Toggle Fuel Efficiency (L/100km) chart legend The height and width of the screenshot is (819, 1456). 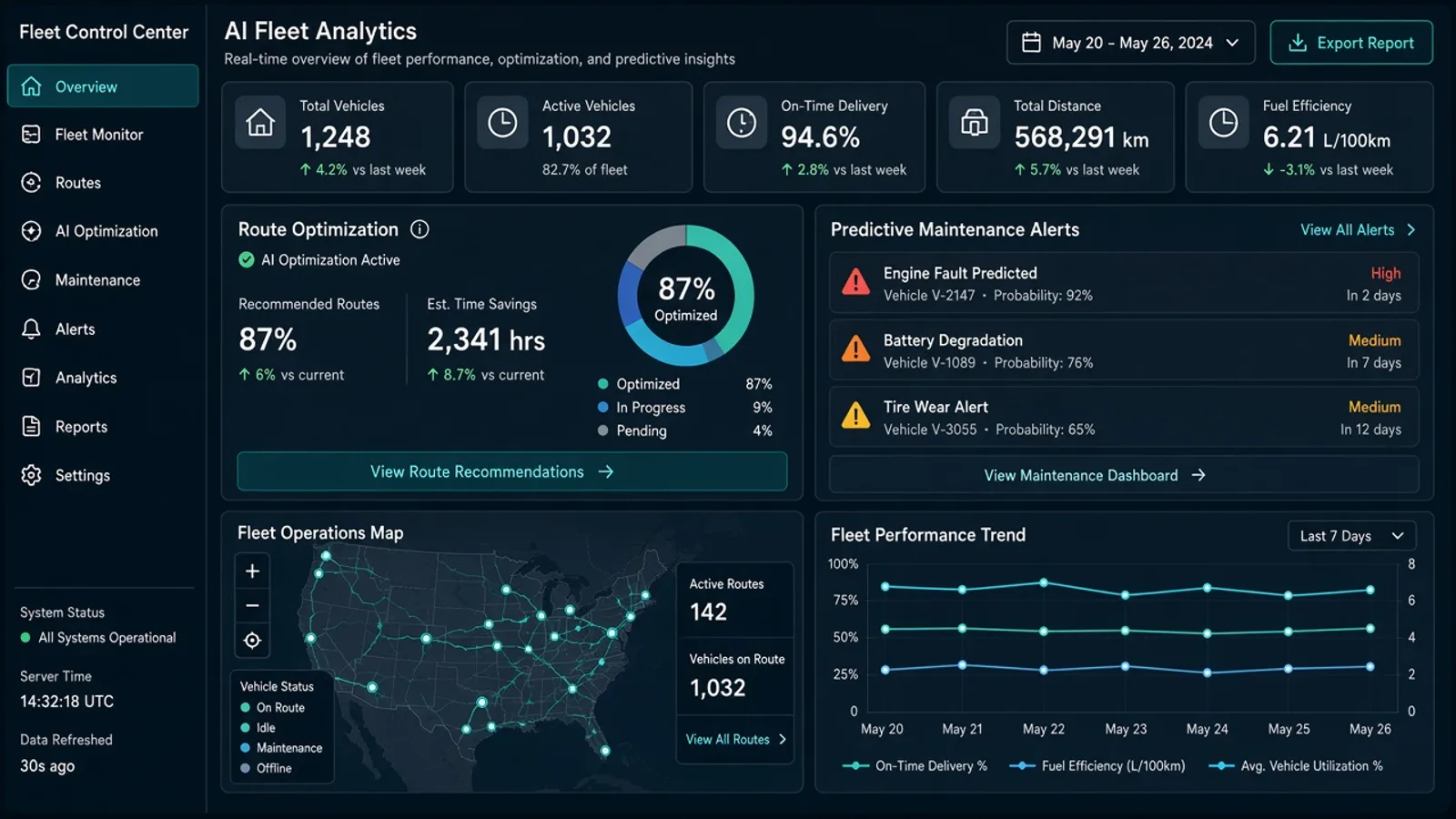pos(1097,766)
